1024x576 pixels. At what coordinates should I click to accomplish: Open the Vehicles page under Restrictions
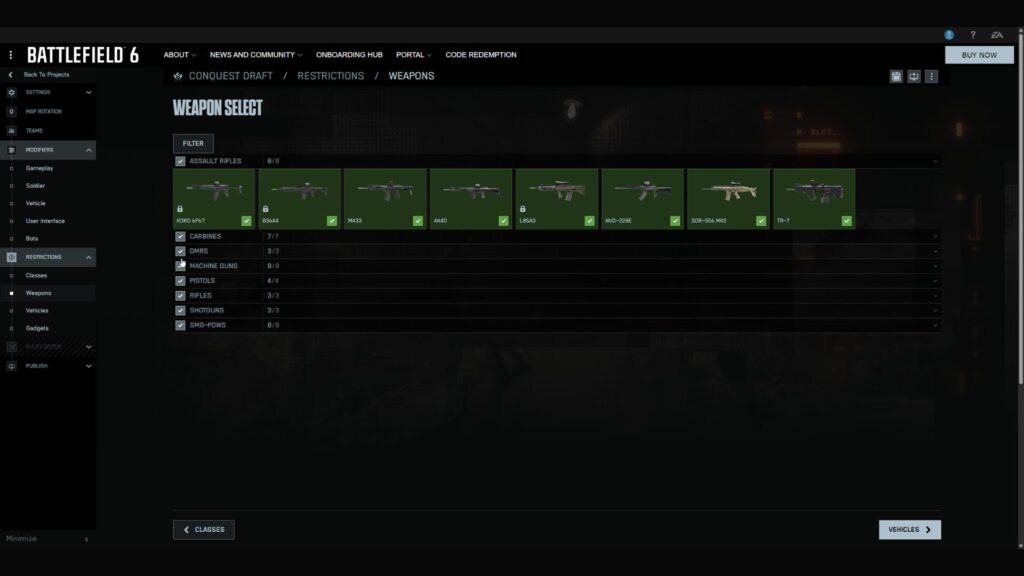tap(37, 311)
